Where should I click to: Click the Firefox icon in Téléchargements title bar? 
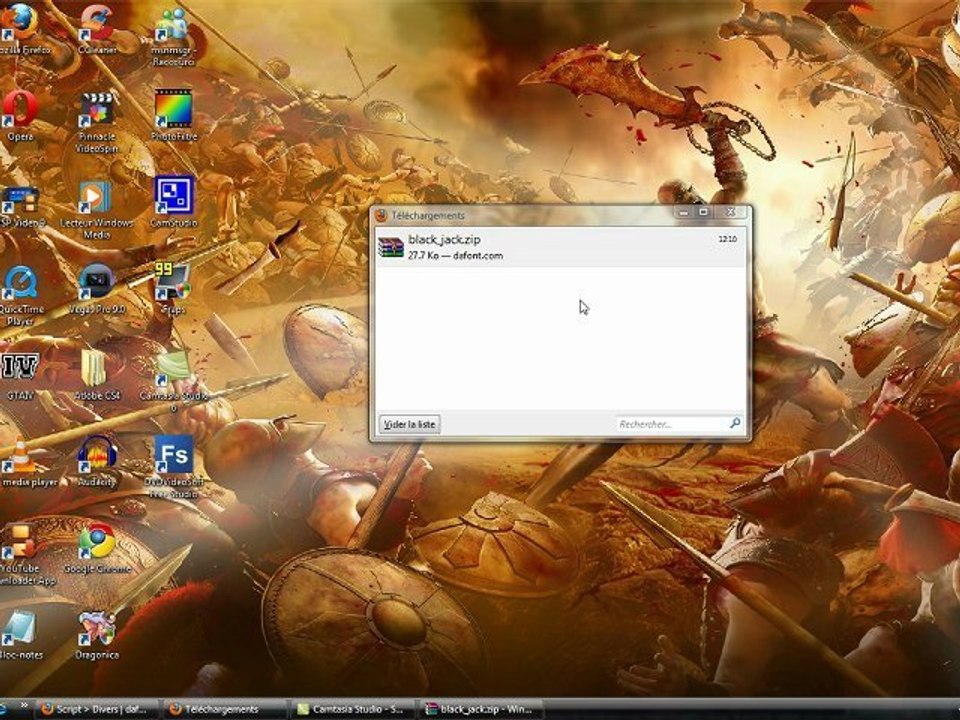click(x=381, y=216)
